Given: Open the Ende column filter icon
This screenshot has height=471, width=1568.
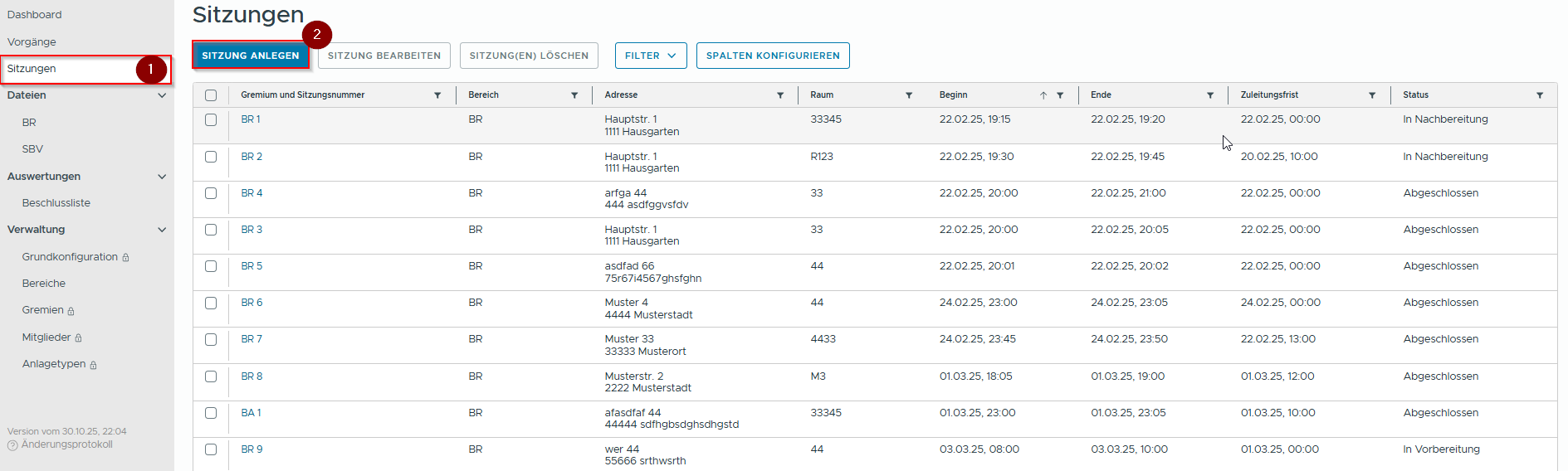Looking at the screenshot, I should pyautogui.click(x=1210, y=95).
